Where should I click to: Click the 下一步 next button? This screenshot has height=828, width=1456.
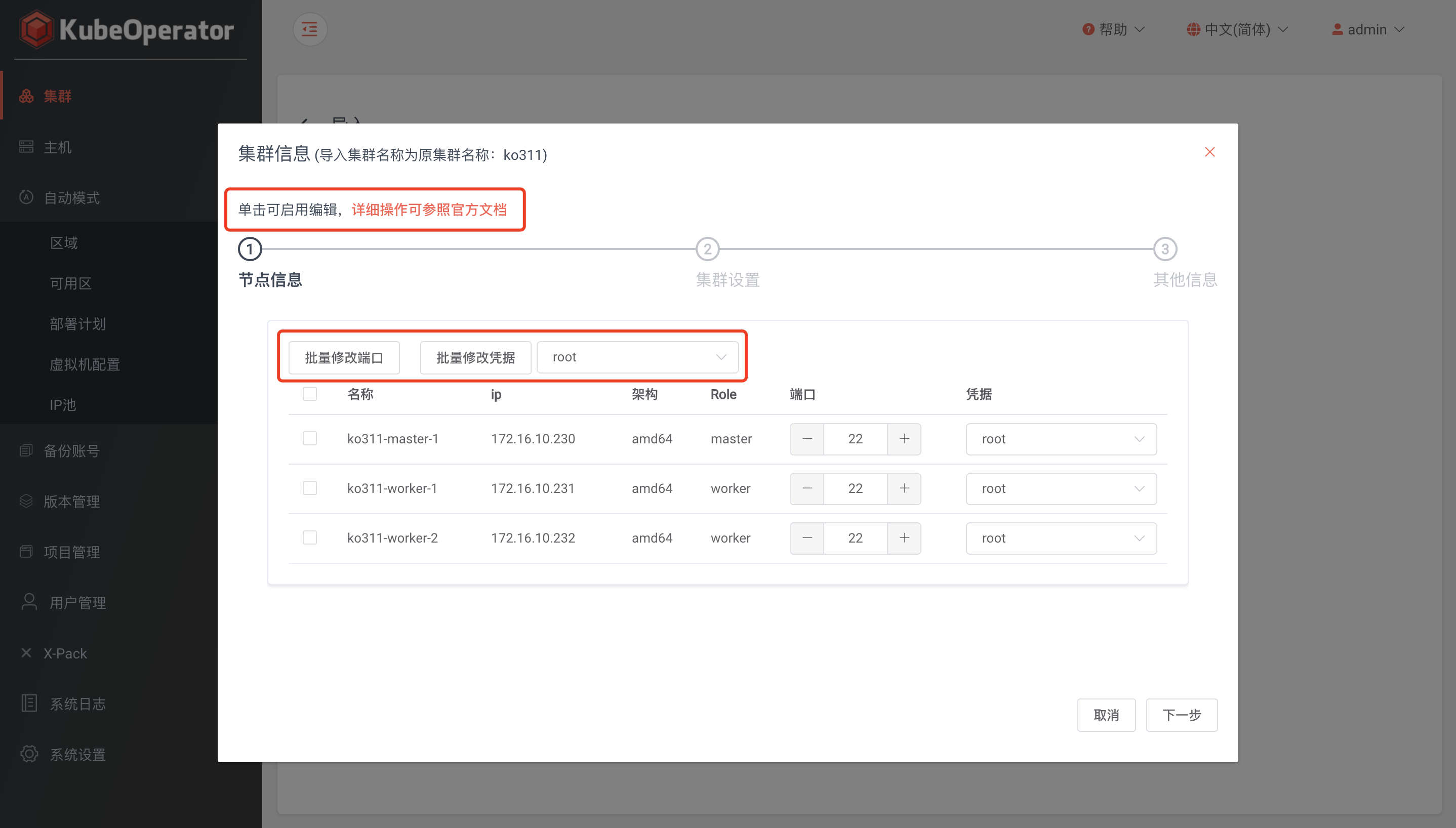(x=1181, y=715)
